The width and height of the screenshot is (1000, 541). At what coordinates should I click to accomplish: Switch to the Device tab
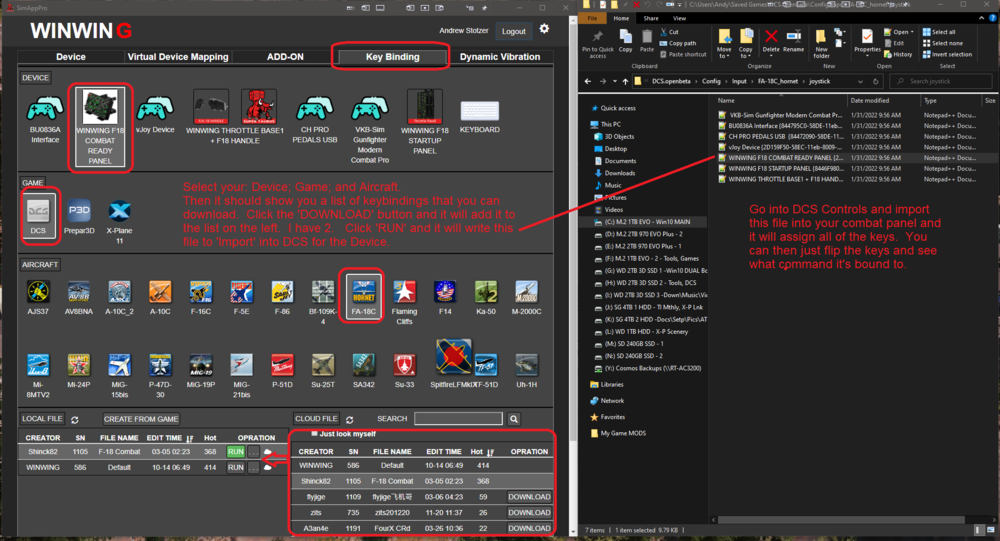[71, 57]
